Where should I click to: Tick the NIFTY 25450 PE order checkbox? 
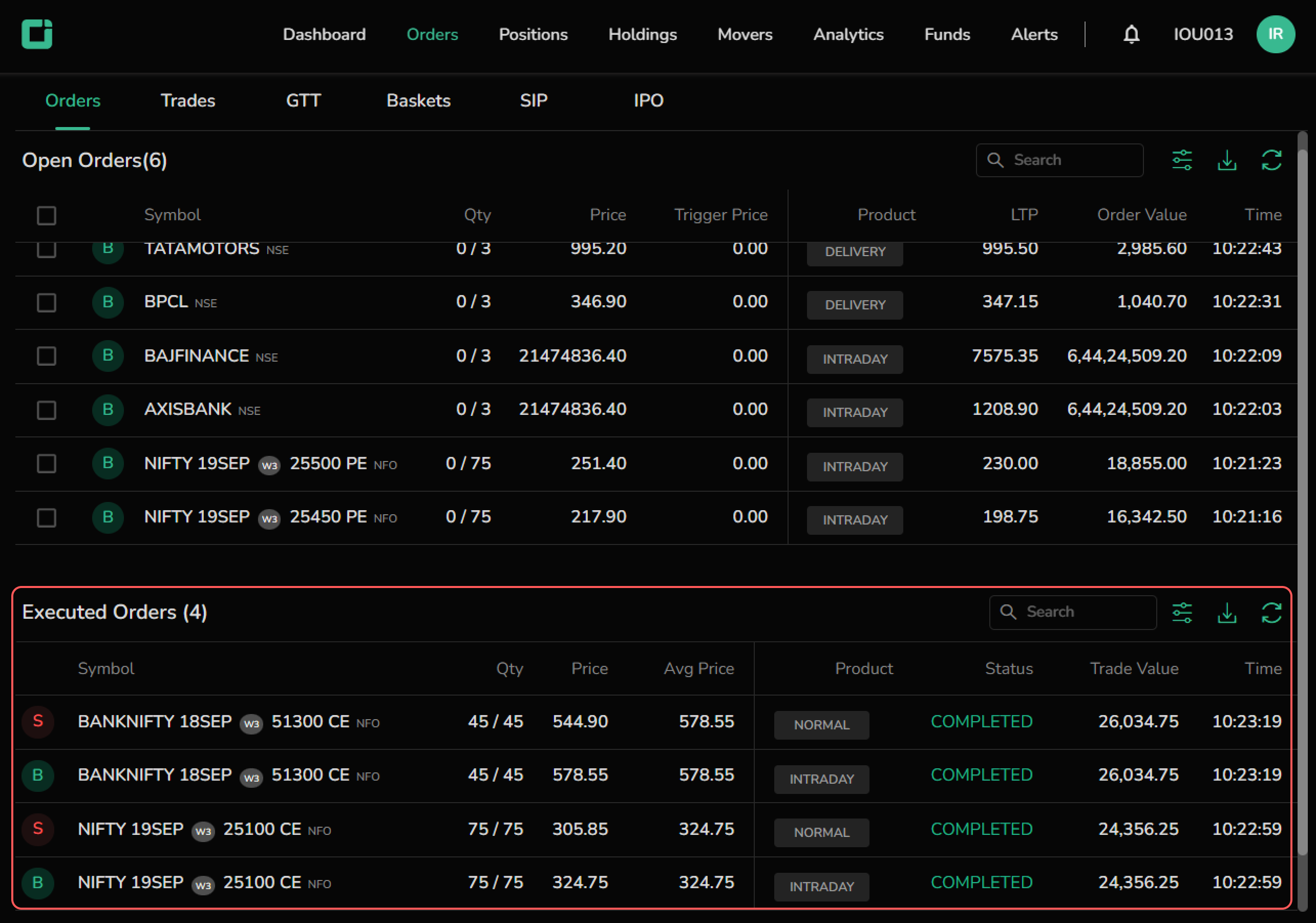point(47,518)
